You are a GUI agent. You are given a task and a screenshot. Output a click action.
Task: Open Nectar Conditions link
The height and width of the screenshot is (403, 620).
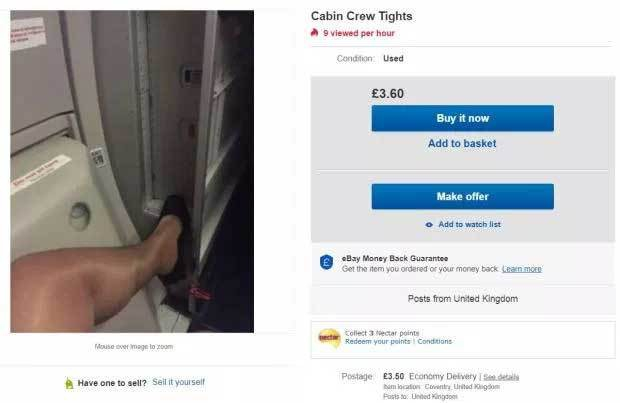[435, 341]
